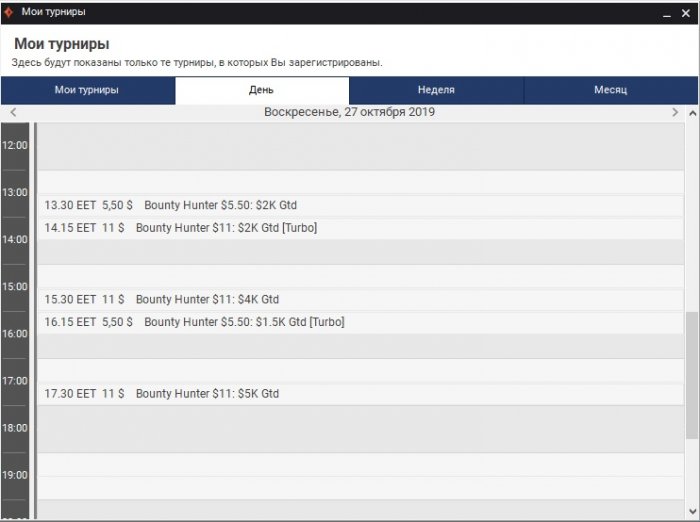The width and height of the screenshot is (700, 522).
Task: Open 16.15 Bounty Hunter $5.50: $1.5K Gtd [Turbo]
Action: (x=361, y=322)
